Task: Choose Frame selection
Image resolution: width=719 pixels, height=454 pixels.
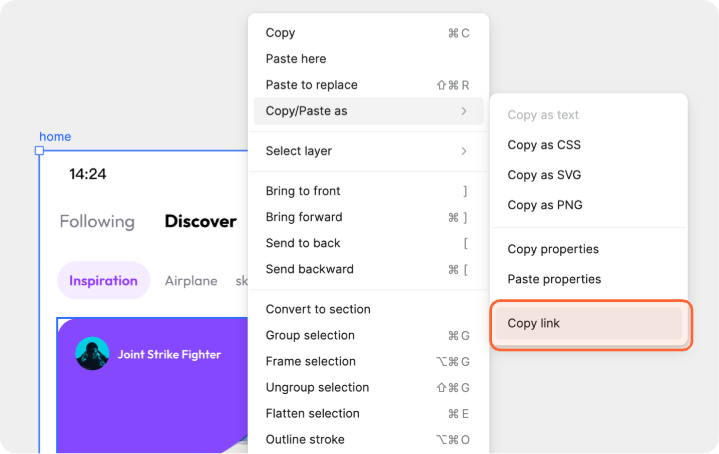Action: [x=311, y=361]
